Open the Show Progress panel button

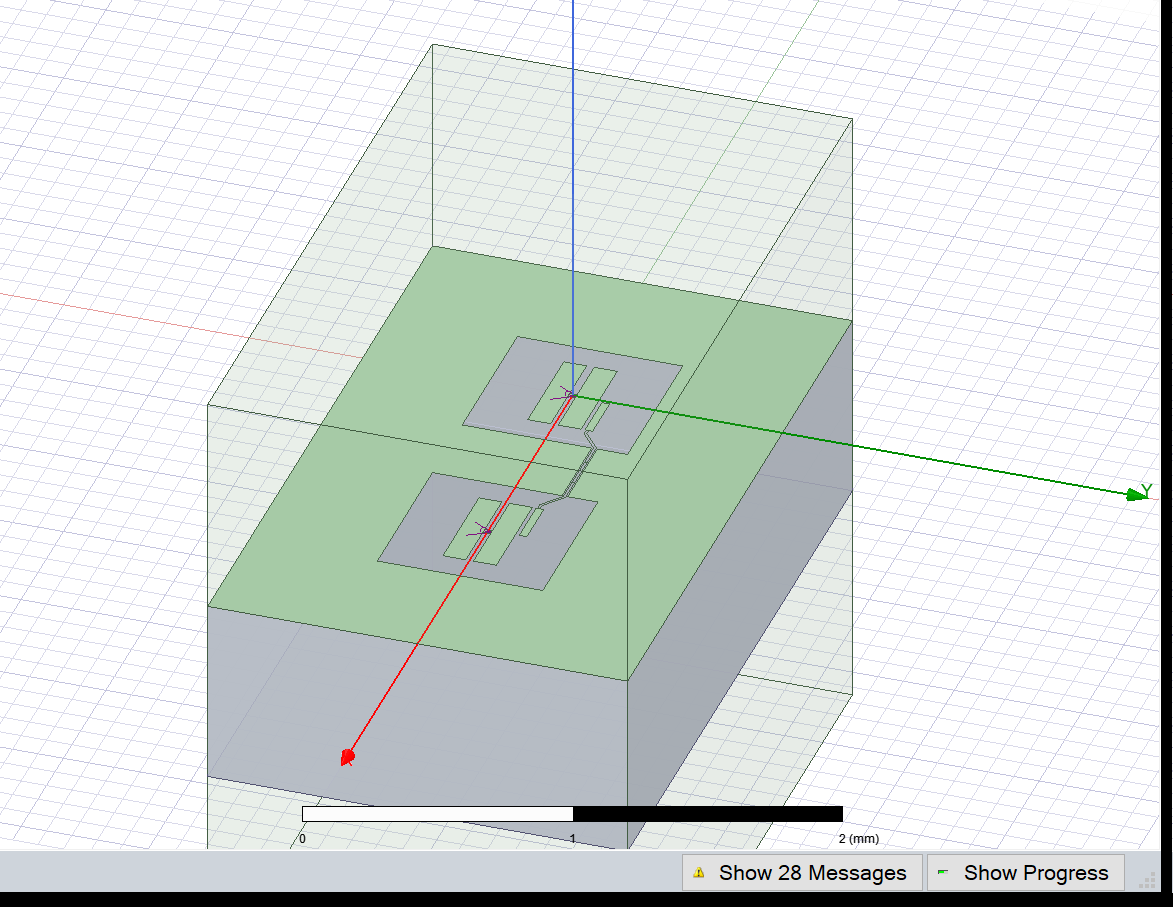(1026, 873)
